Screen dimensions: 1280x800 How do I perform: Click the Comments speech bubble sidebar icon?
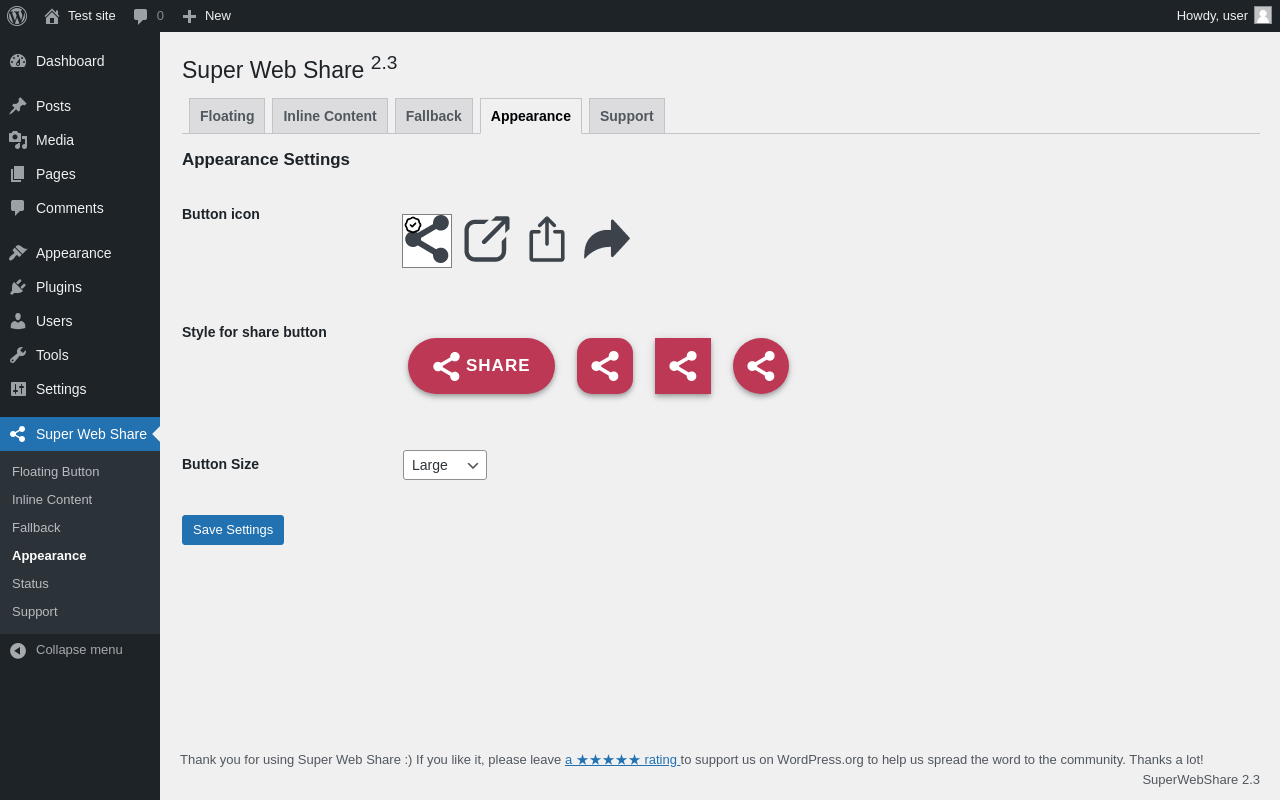[x=18, y=208]
